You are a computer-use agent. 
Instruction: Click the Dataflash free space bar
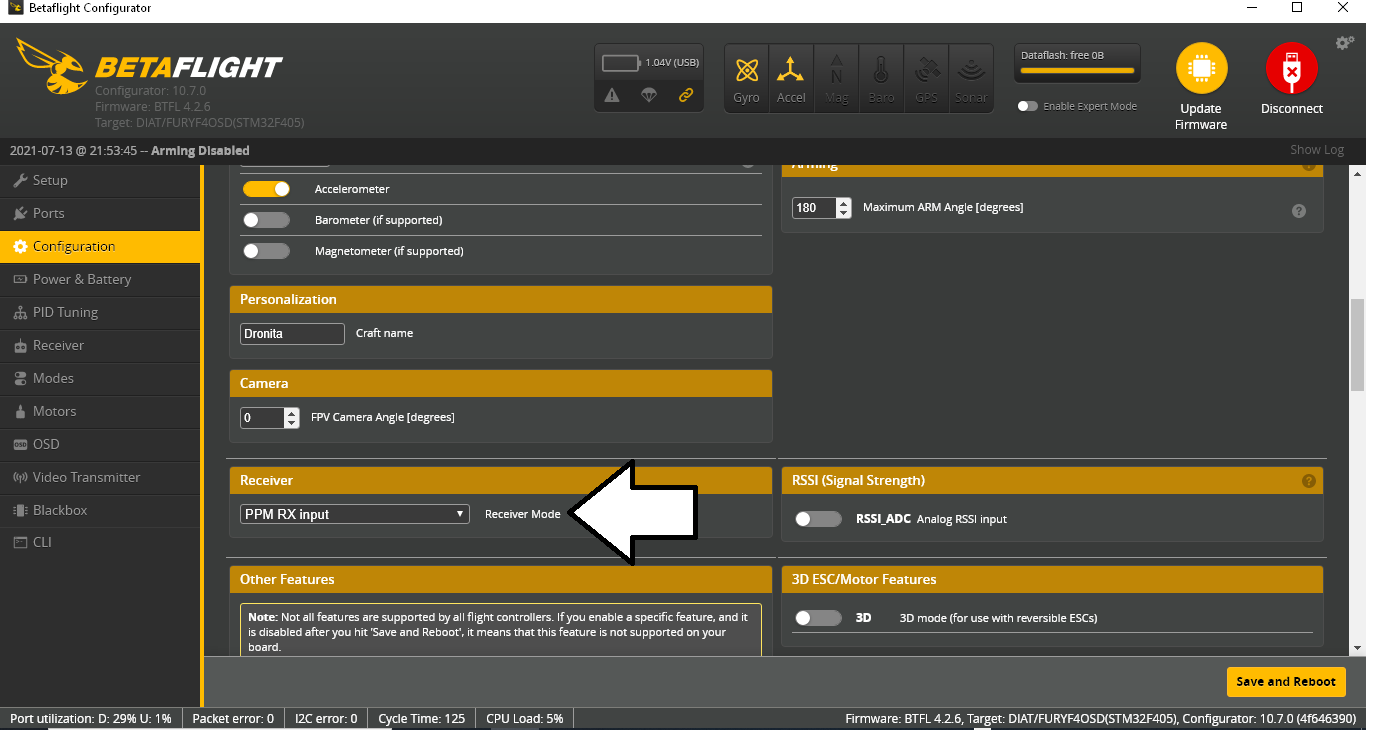tap(1077, 63)
